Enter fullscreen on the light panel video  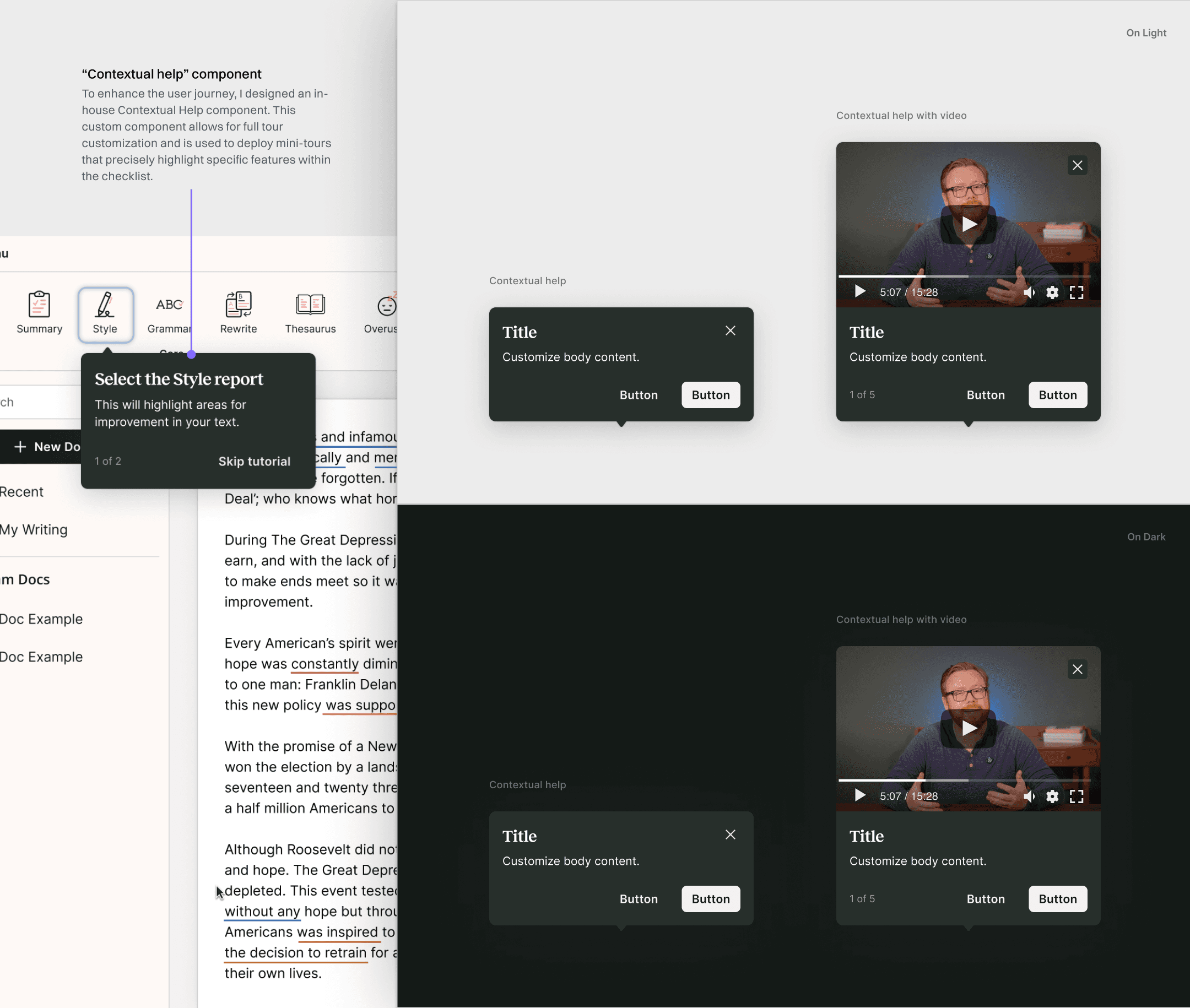click(x=1077, y=292)
